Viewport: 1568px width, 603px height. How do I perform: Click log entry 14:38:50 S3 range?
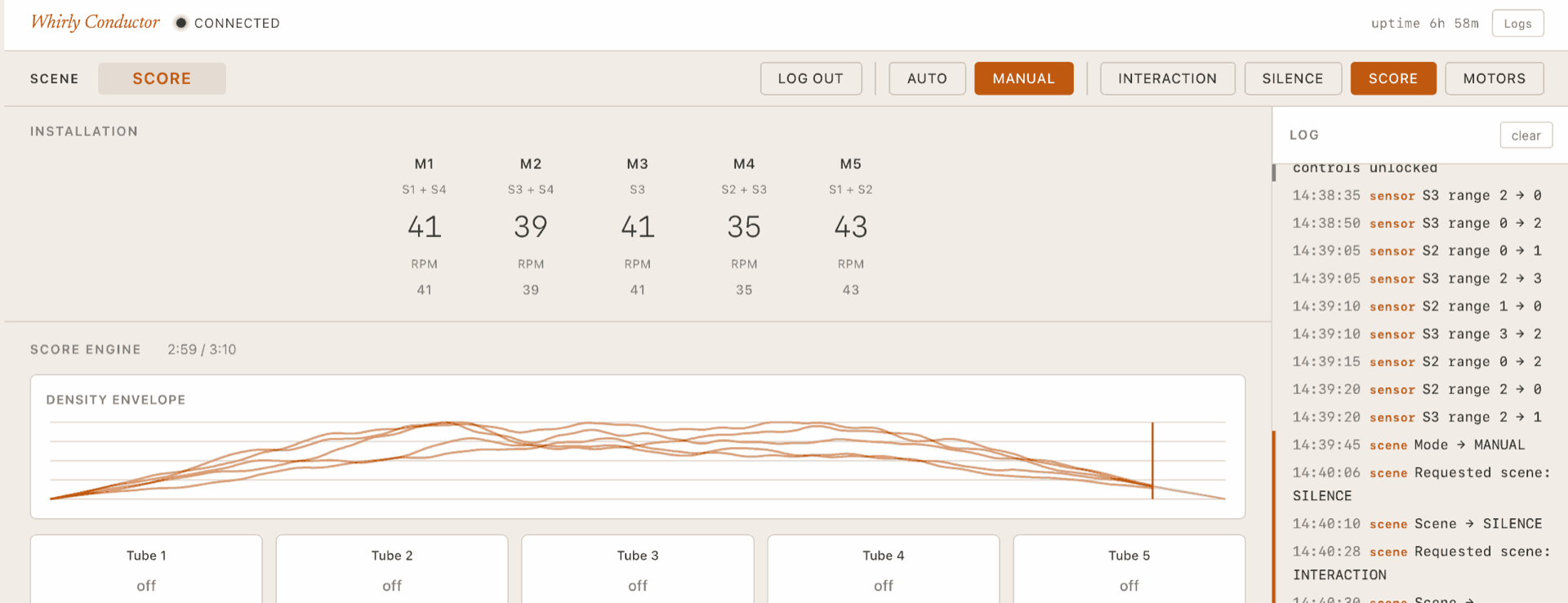point(1417,223)
